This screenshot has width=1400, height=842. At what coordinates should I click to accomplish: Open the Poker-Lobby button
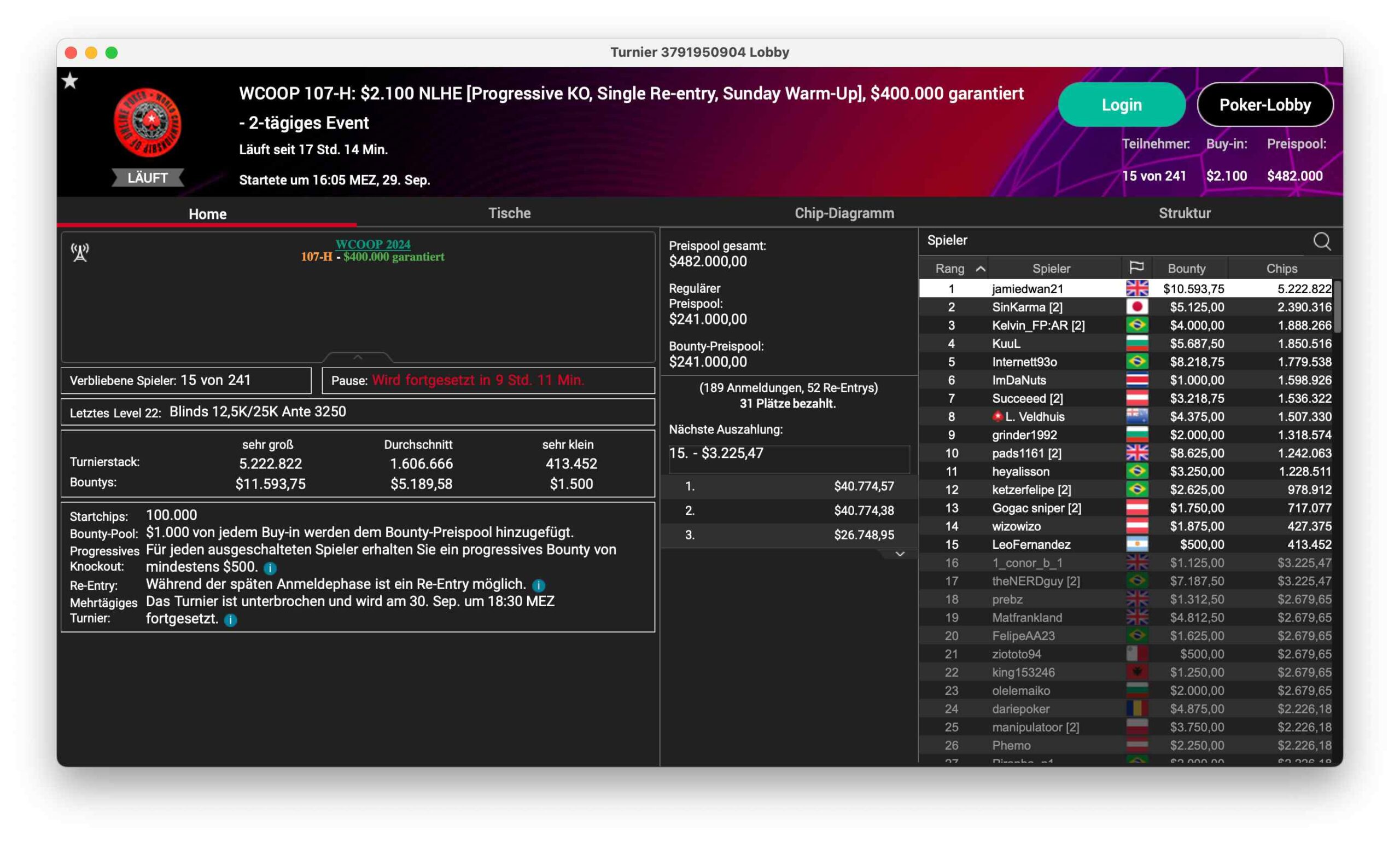(1264, 105)
